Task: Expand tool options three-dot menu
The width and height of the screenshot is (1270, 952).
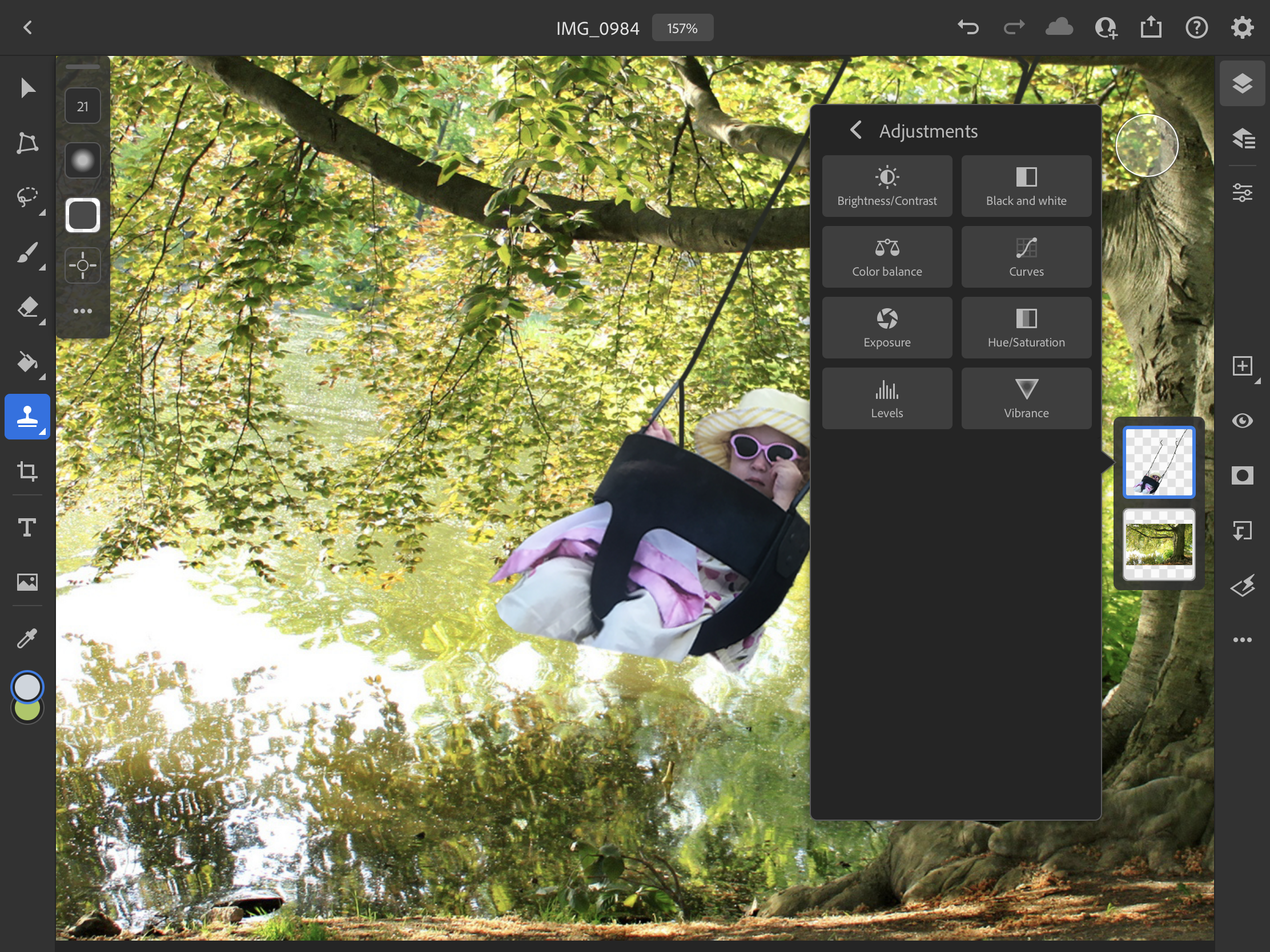Action: point(83,311)
